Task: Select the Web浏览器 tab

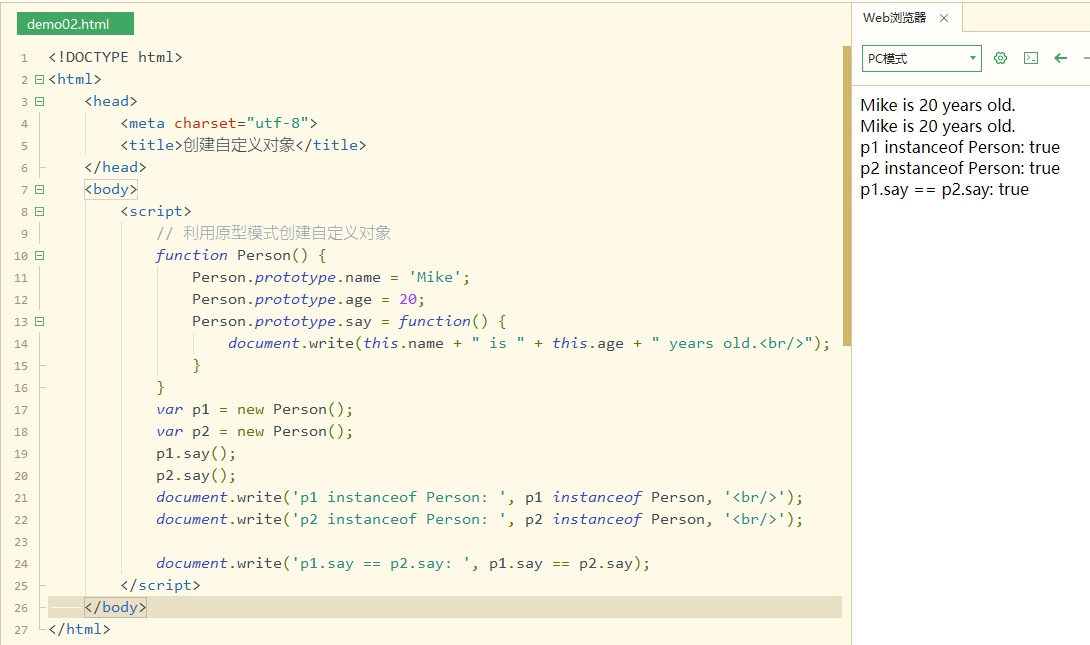Action: [x=895, y=18]
